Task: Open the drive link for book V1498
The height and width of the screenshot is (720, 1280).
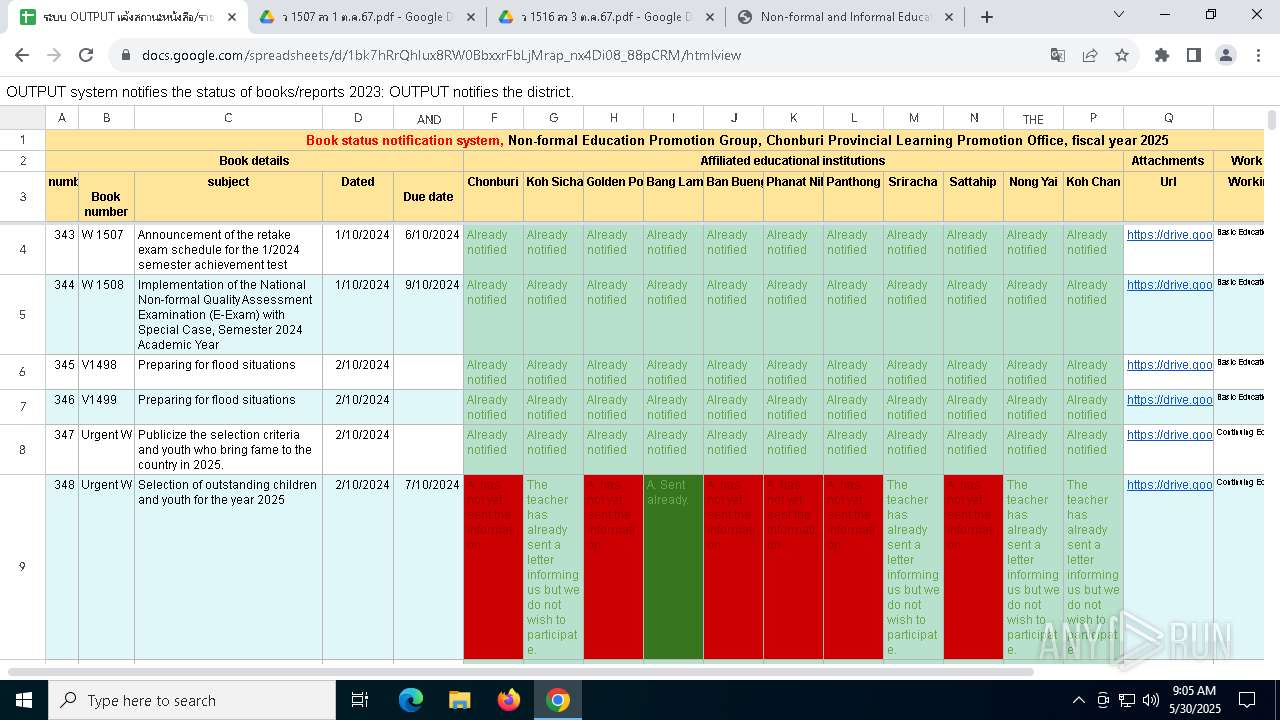Action: (x=1170, y=365)
